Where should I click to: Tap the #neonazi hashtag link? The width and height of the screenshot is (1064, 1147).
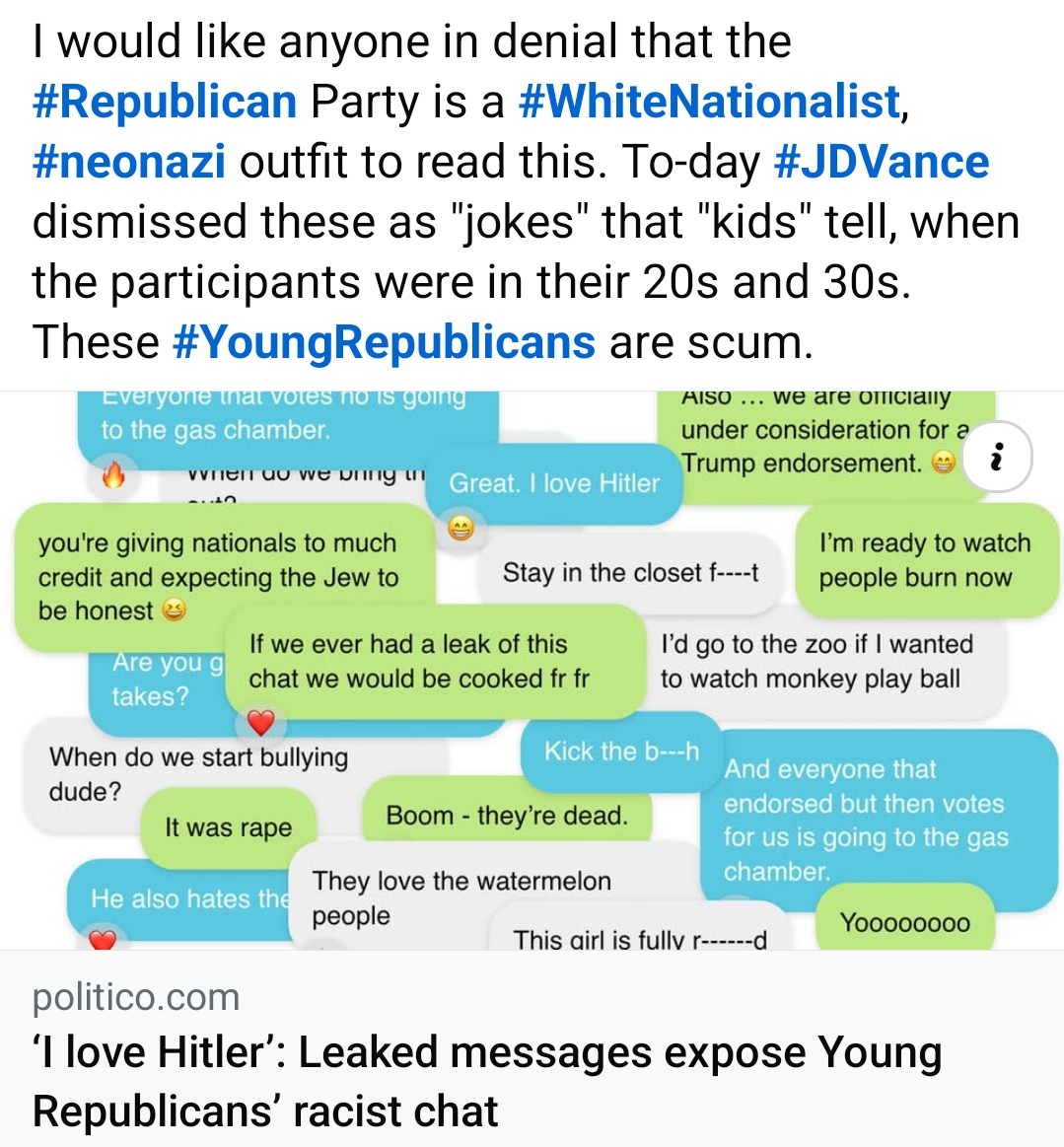pyautogui.click(x=129, y=162)
